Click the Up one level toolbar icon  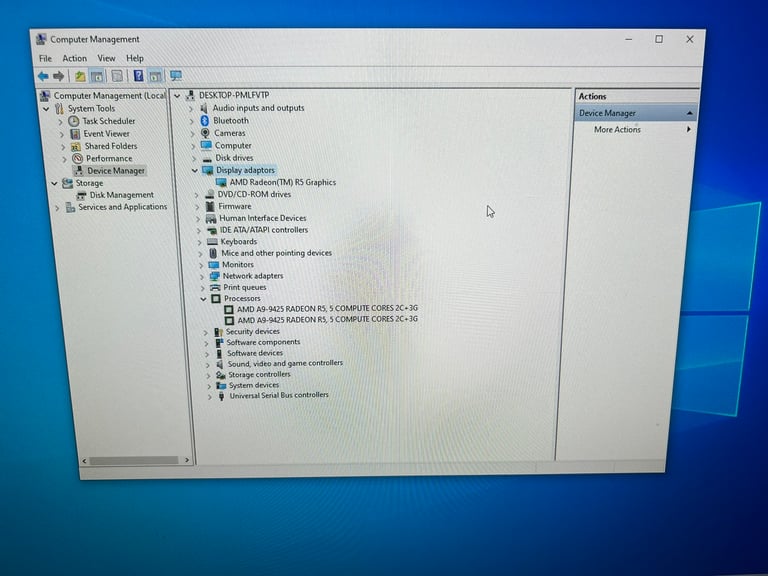click(80, 76)
